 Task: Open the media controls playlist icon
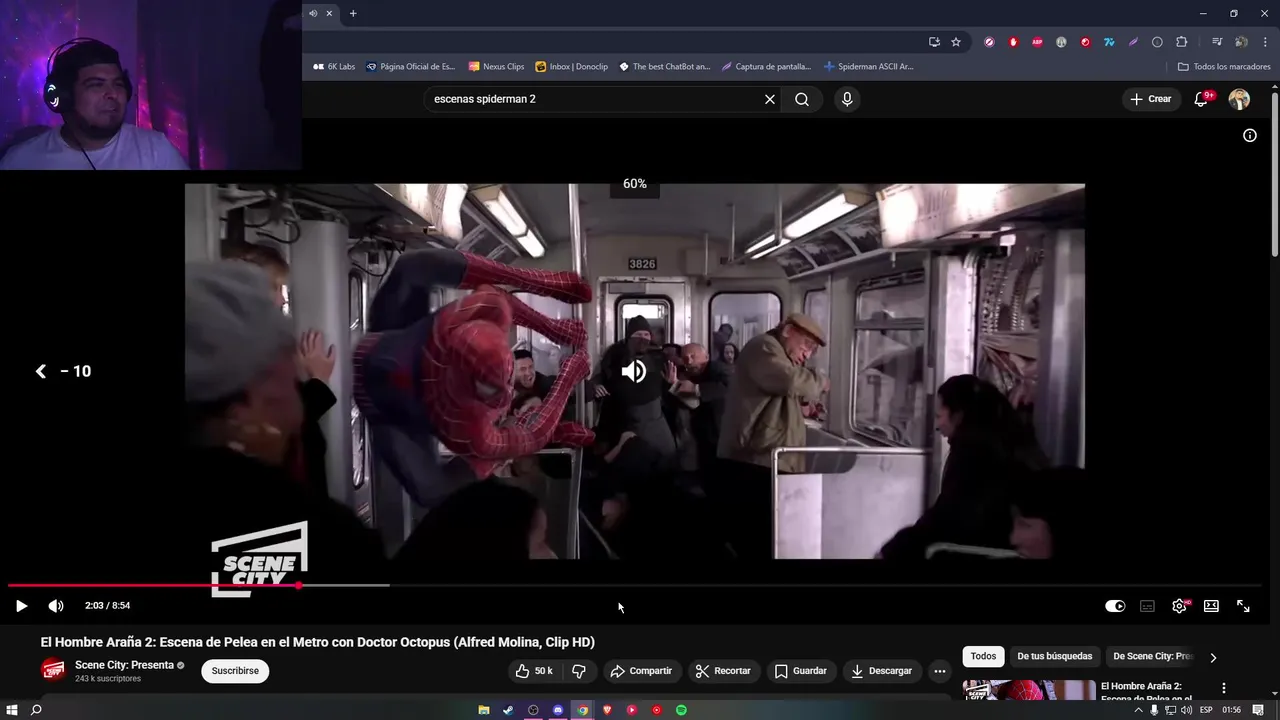(x=1217, y=42)
